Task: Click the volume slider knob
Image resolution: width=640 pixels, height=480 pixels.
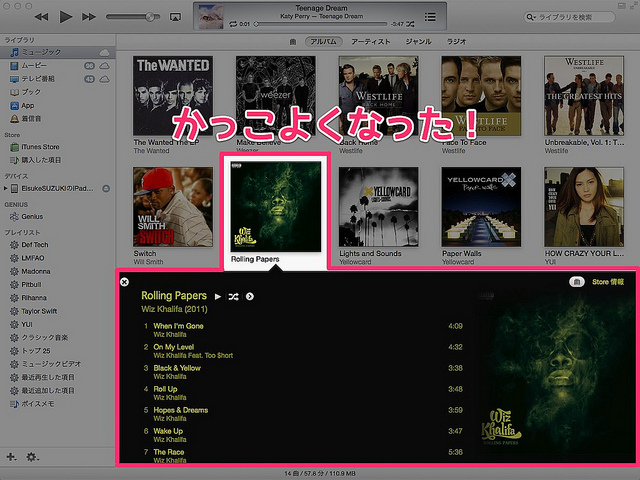Action: [150, 17]
